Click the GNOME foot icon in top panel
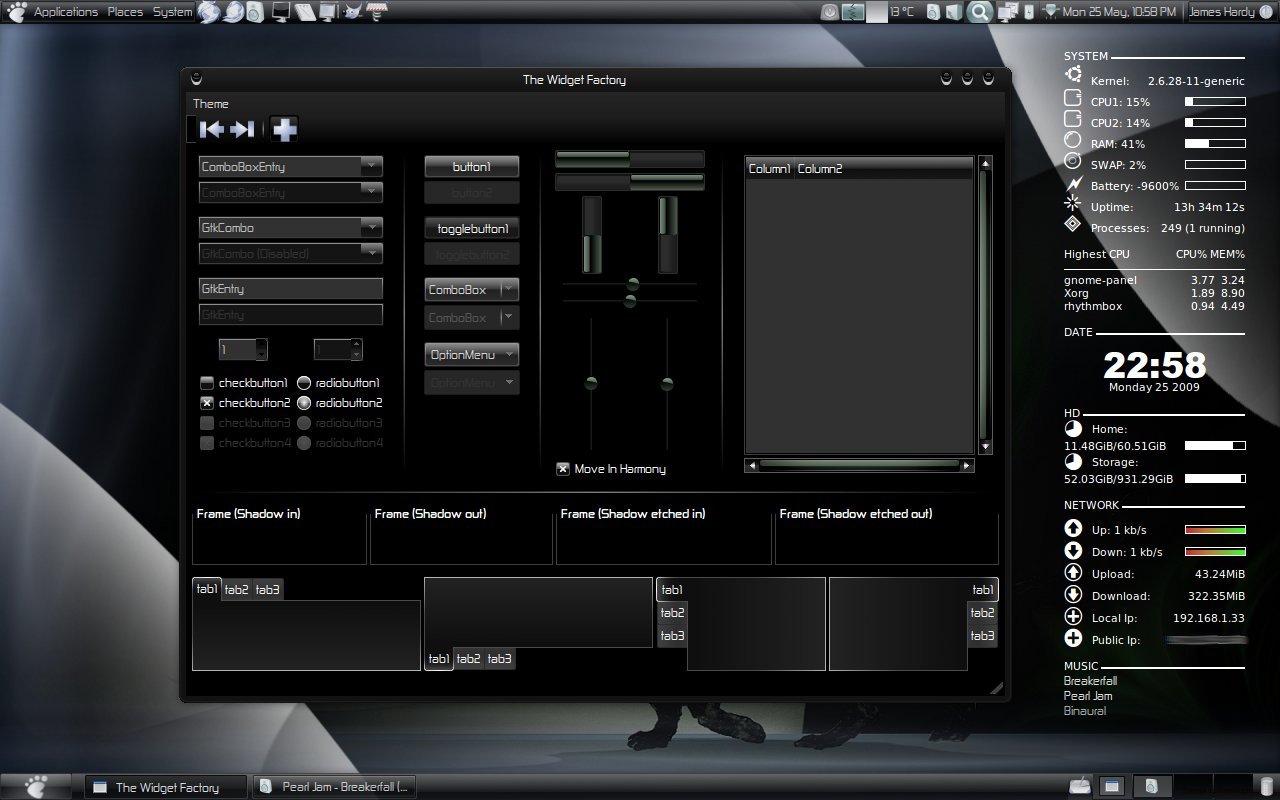Screen dimensions: 1280x800 click(16, 12)
